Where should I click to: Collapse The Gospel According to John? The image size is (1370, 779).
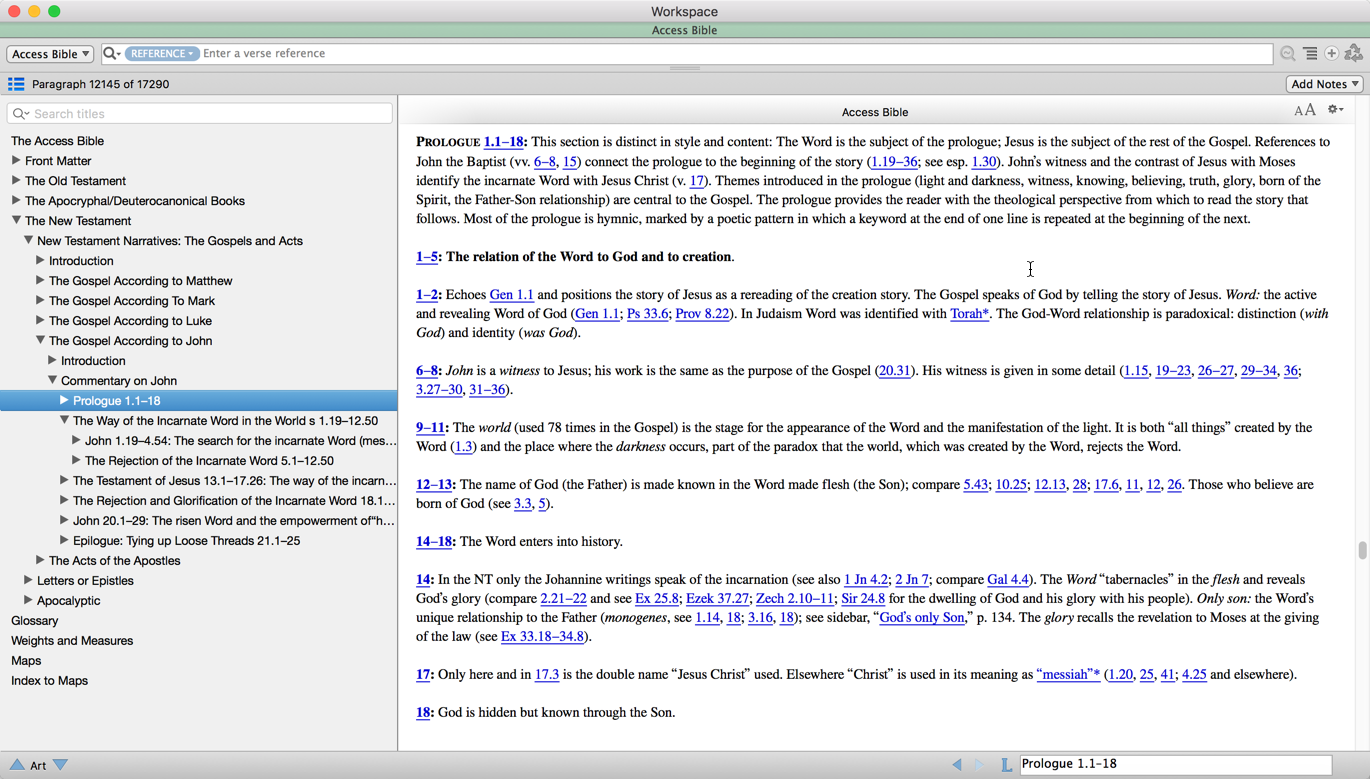pyautogui.click(x=40, y=340)
